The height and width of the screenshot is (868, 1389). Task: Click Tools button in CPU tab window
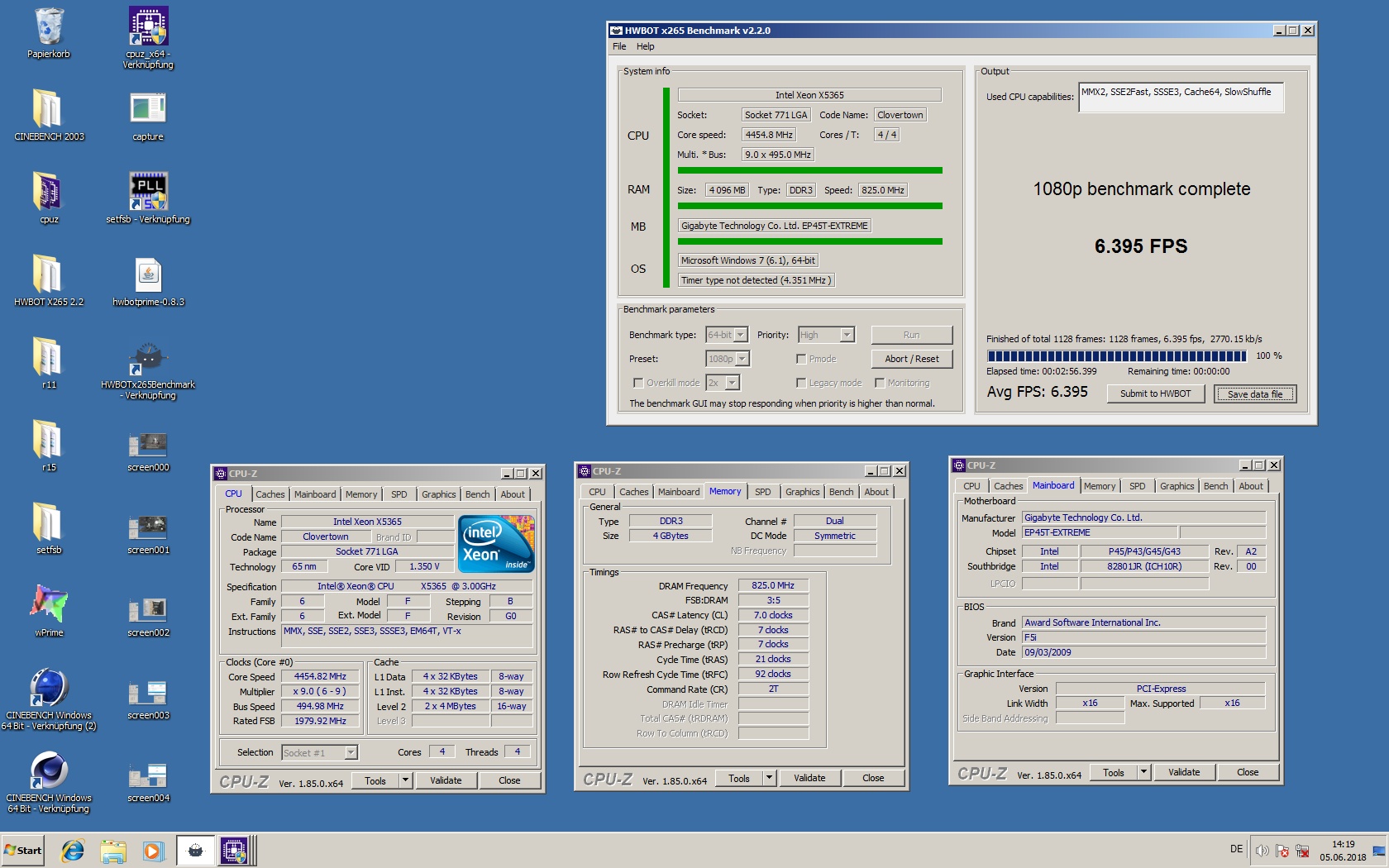click(x=375, y=780)
